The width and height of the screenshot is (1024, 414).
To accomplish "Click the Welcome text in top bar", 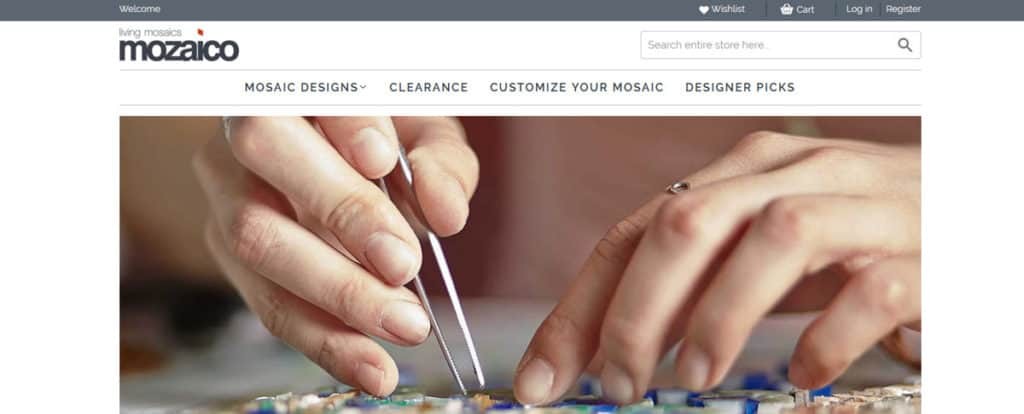I will (140, 9).
